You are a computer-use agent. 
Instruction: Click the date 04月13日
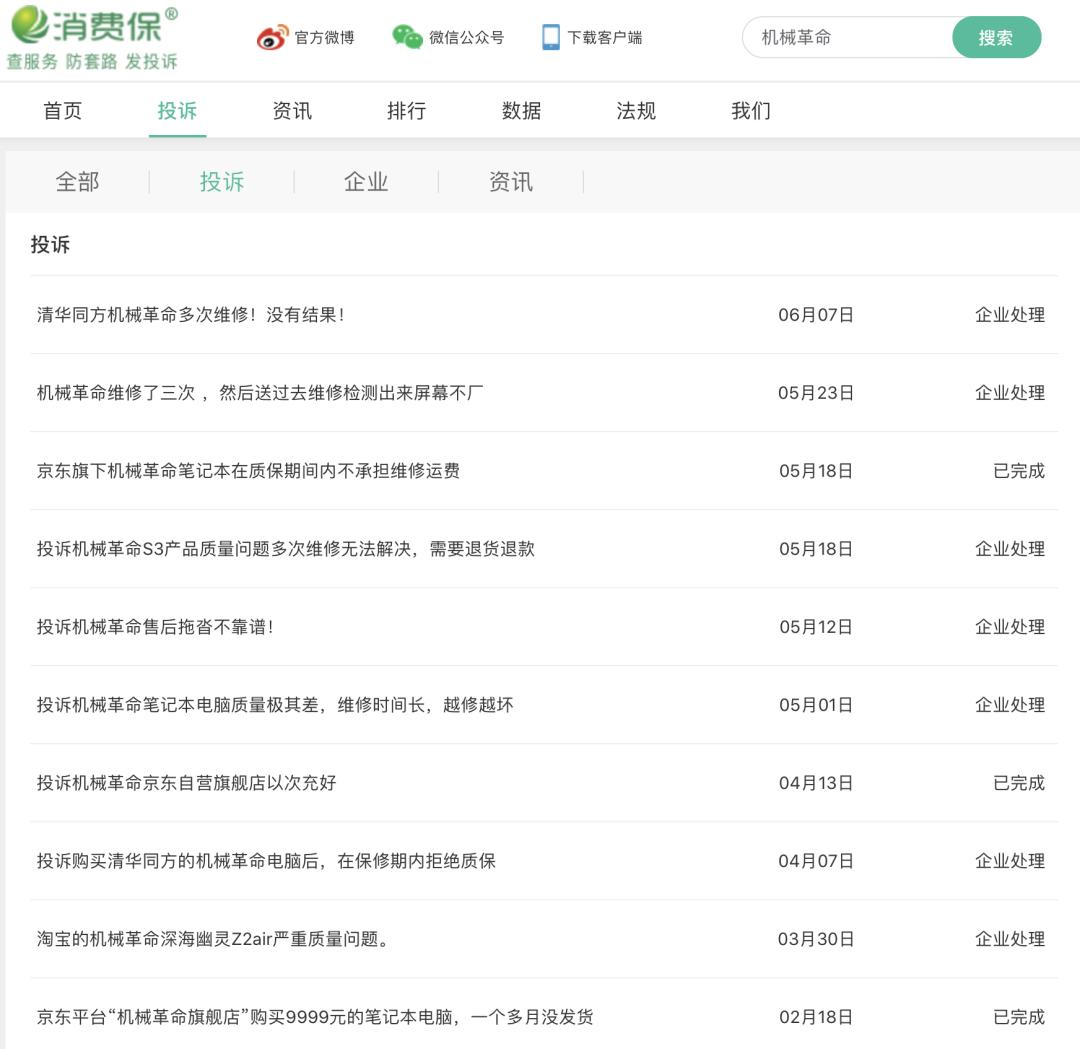816,782
